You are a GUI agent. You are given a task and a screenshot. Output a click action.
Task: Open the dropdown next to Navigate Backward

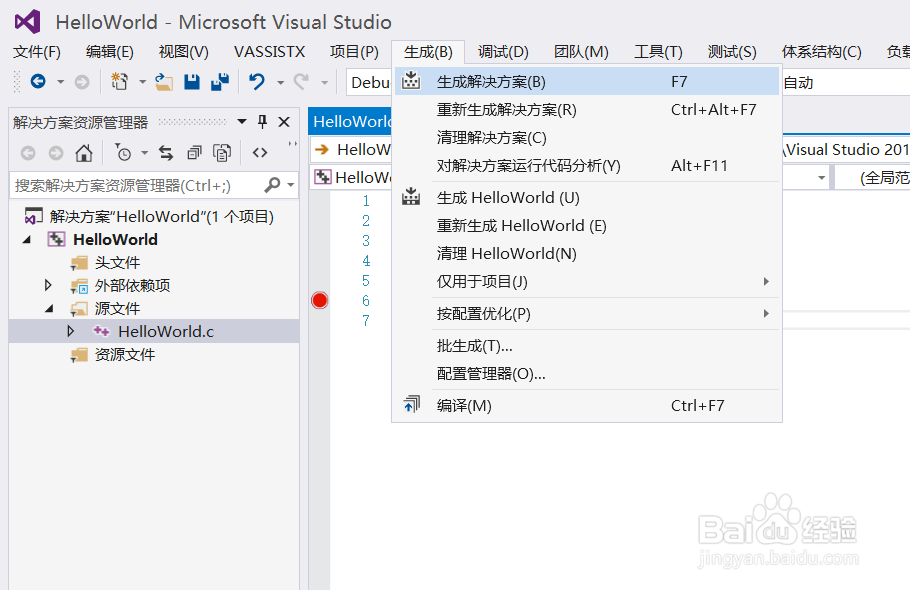(x=60, y=82)
